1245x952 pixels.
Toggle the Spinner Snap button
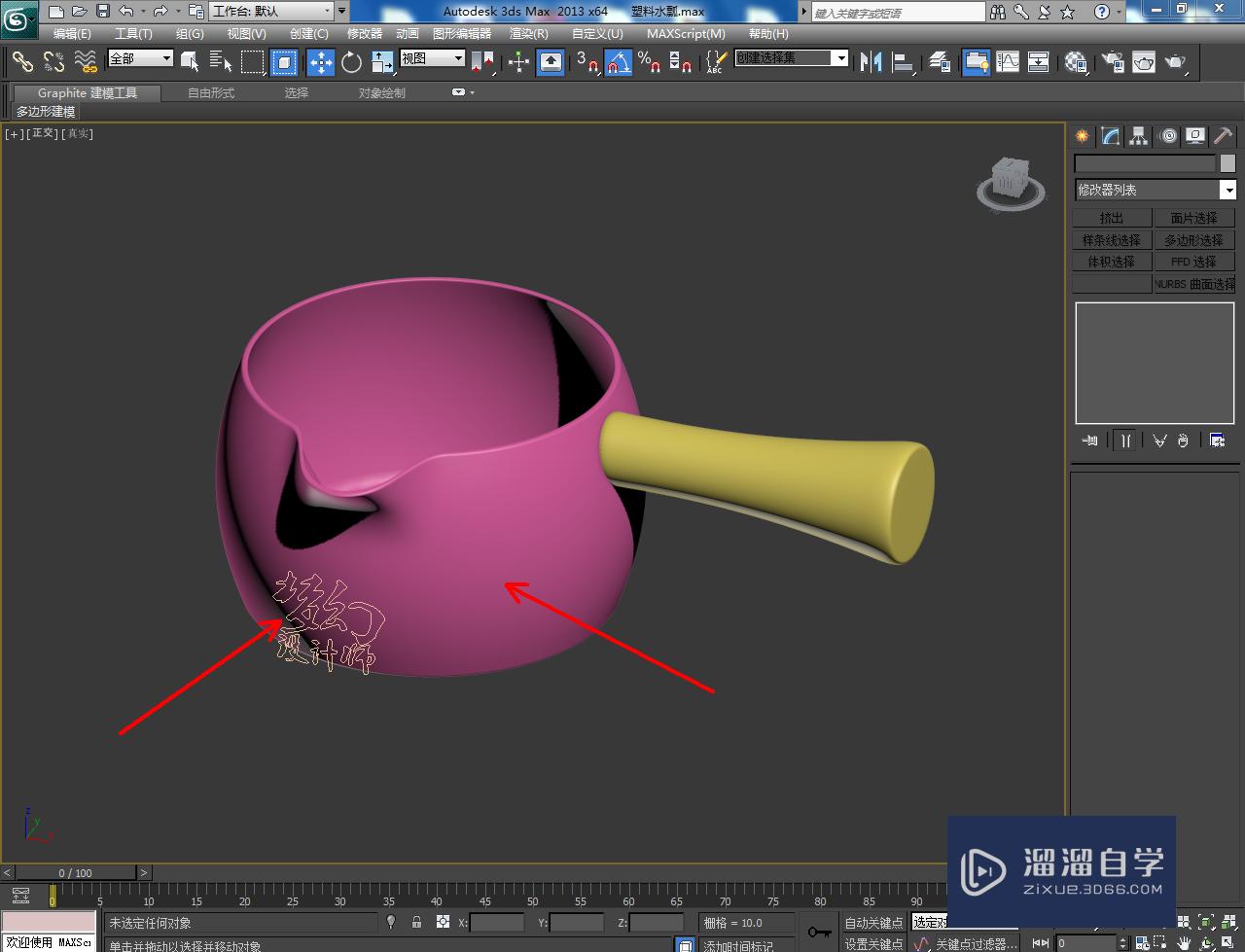pyautogui.click(x=681, y=62)
